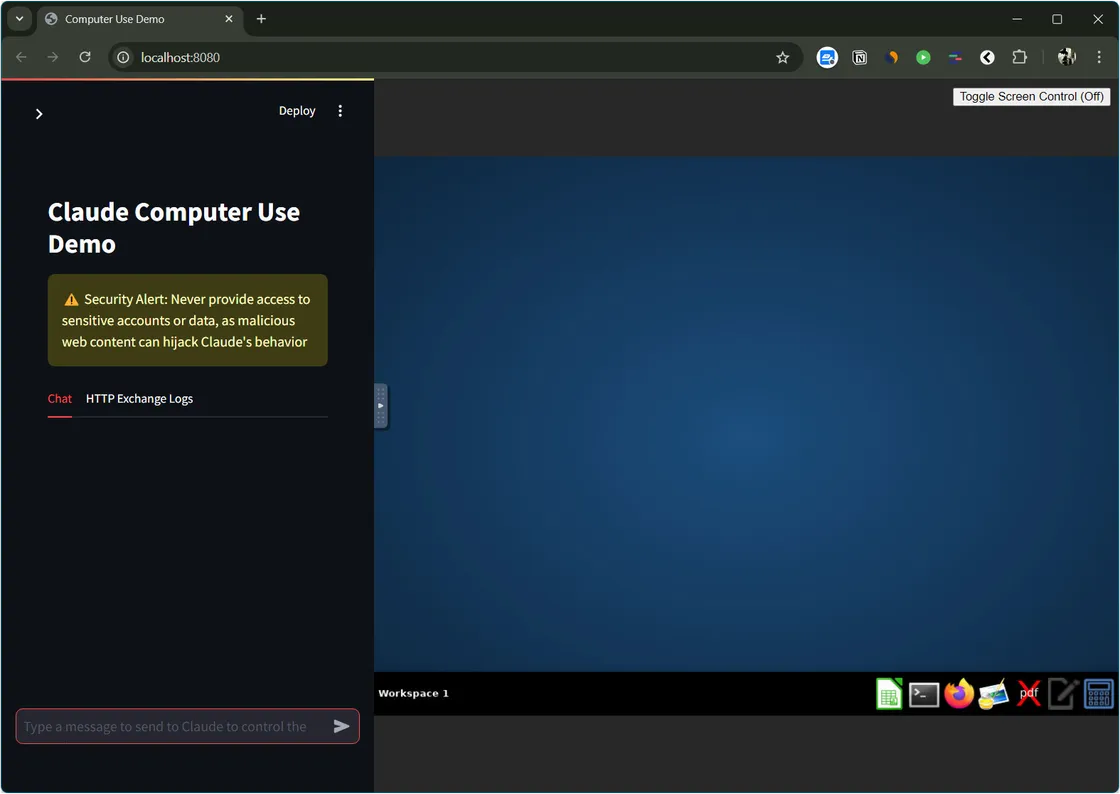This screenshot has width=1120, height=794.
Task: Click the message input field for Claude
Action: pyautogui.click(x=170, y=726)
